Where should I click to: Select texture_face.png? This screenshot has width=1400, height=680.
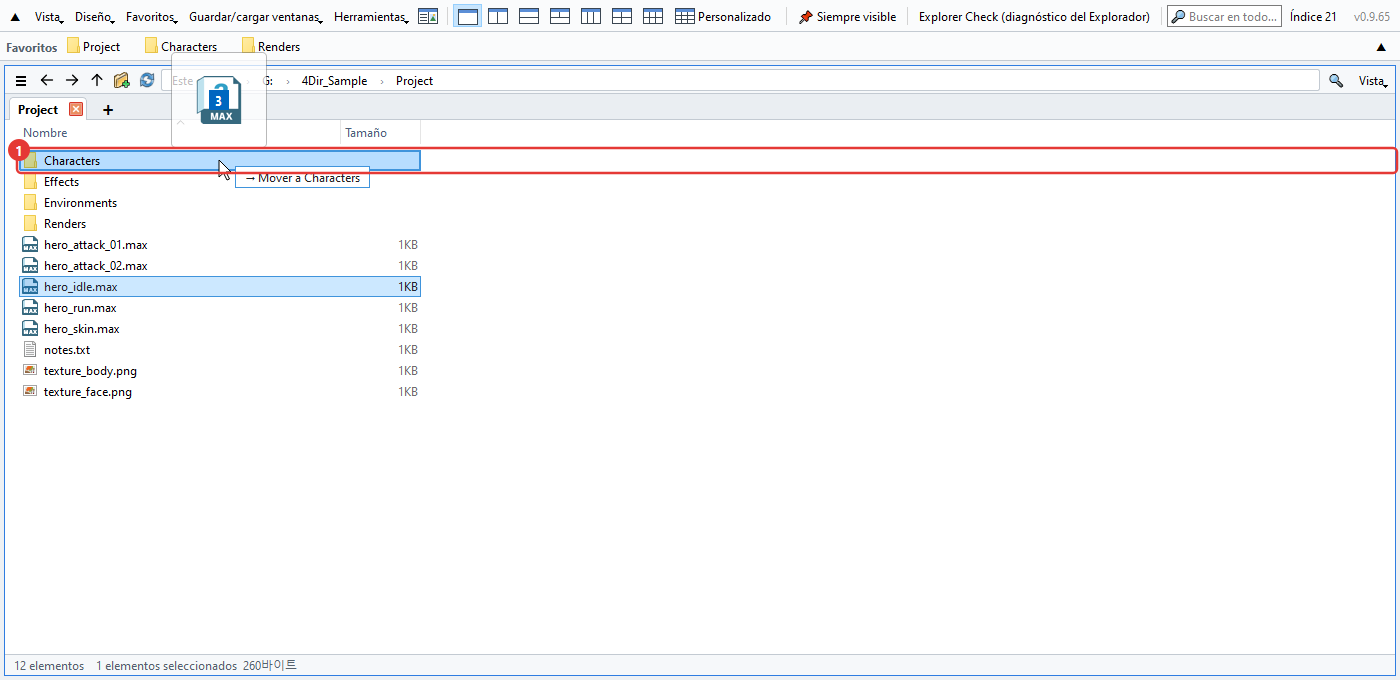(x=220, y=392)
